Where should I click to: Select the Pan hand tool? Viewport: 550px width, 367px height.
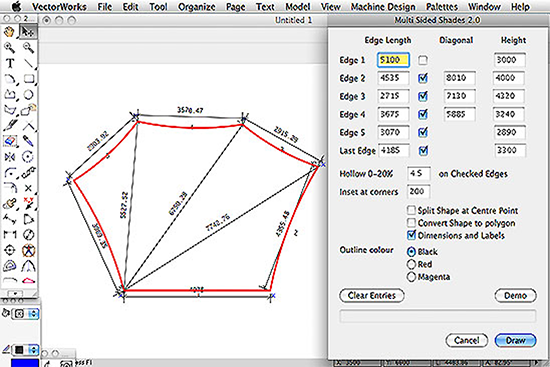pos(9,32)
